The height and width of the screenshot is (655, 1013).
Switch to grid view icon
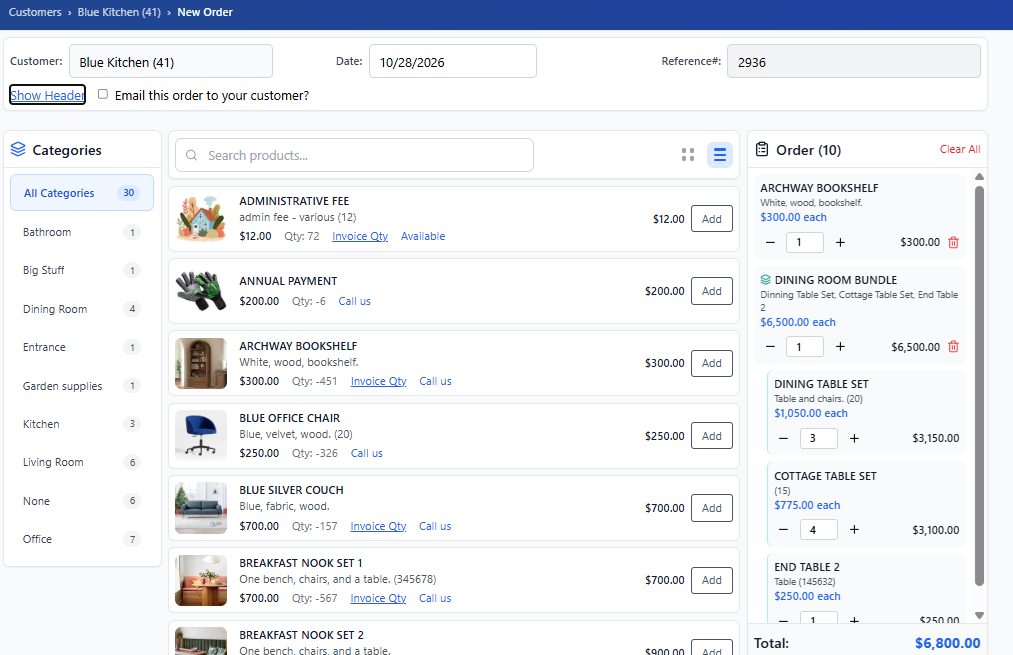688,155
